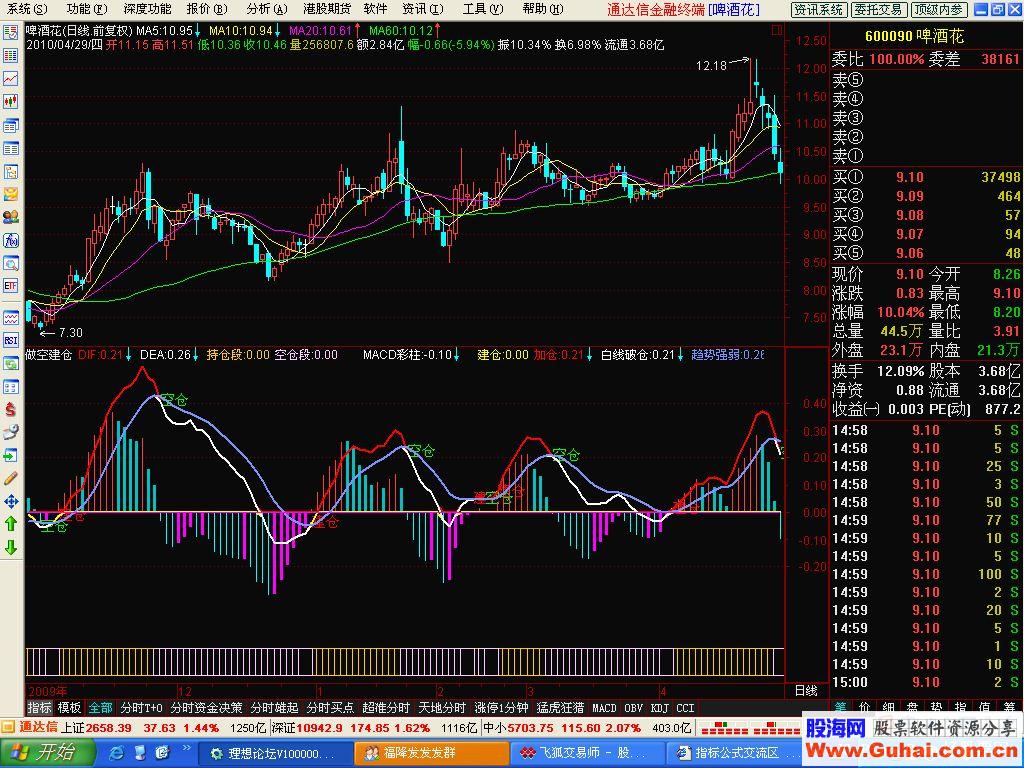Select the MACD indicator tab
The height and width of the screenshot is (768, 1024).
coord(604,708)
